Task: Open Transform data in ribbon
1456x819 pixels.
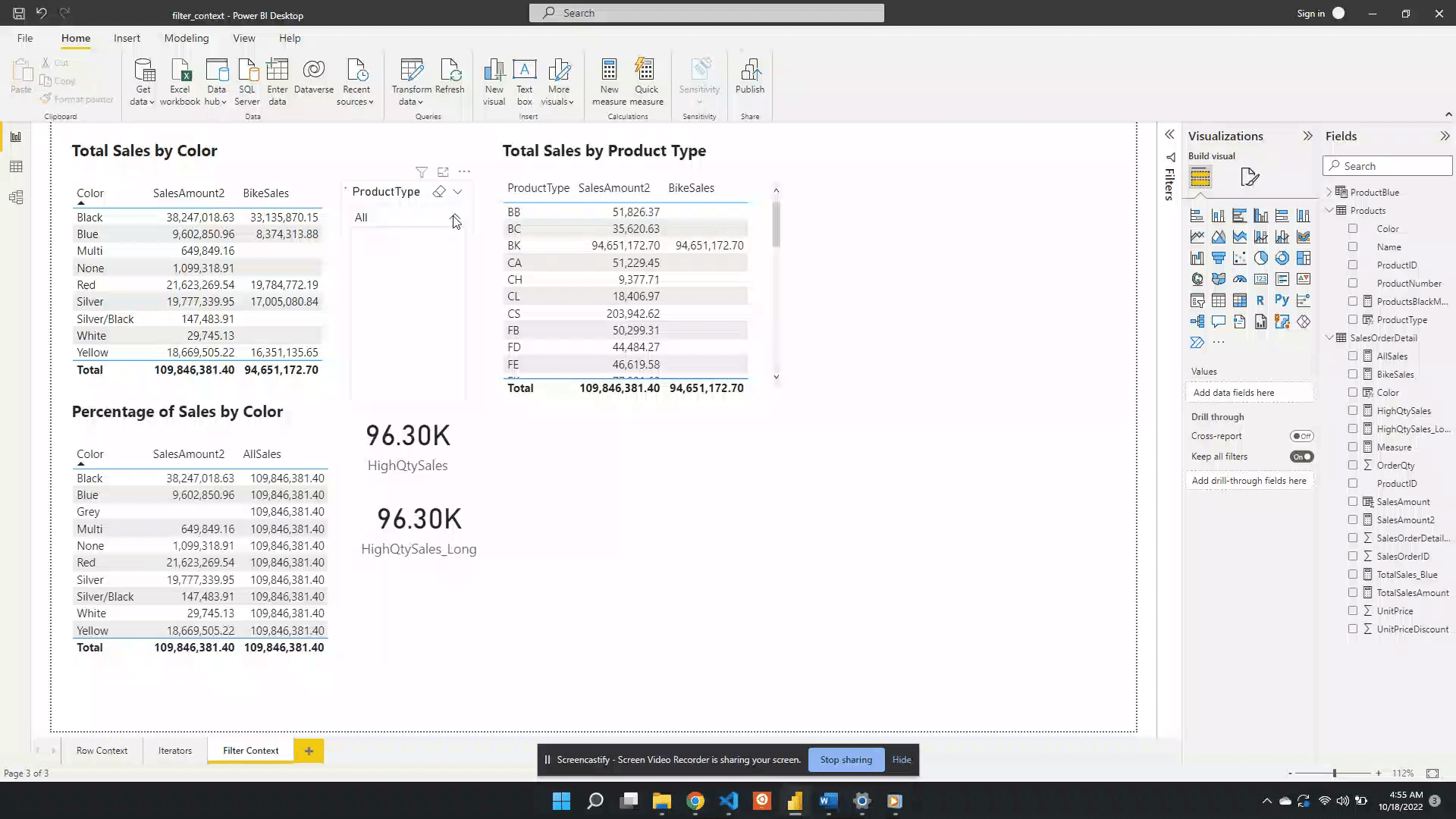Action: [411, 71]
